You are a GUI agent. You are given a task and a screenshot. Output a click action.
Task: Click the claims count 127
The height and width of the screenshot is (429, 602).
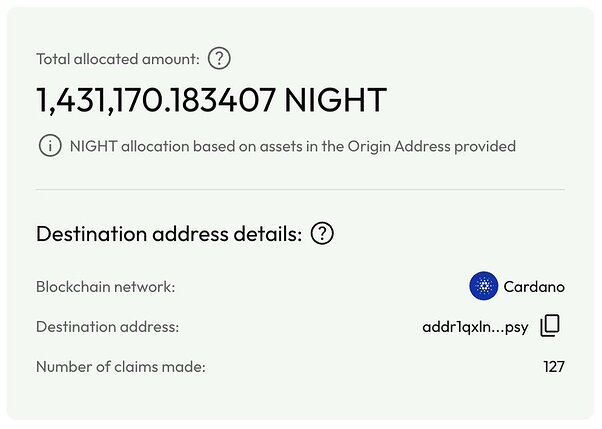point(552,367)
